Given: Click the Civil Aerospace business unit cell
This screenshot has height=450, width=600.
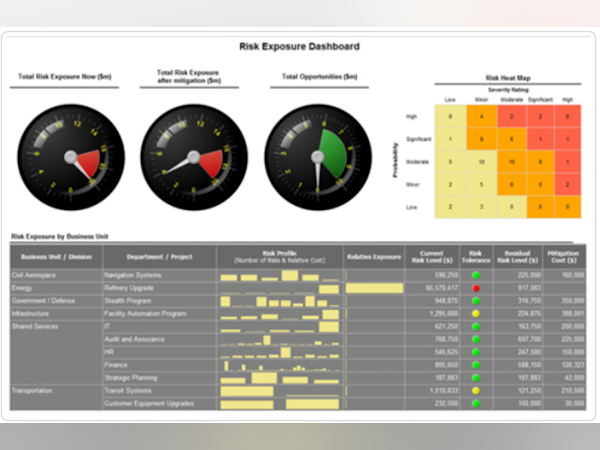Looking at the screenshot, I should pos(56,275).
